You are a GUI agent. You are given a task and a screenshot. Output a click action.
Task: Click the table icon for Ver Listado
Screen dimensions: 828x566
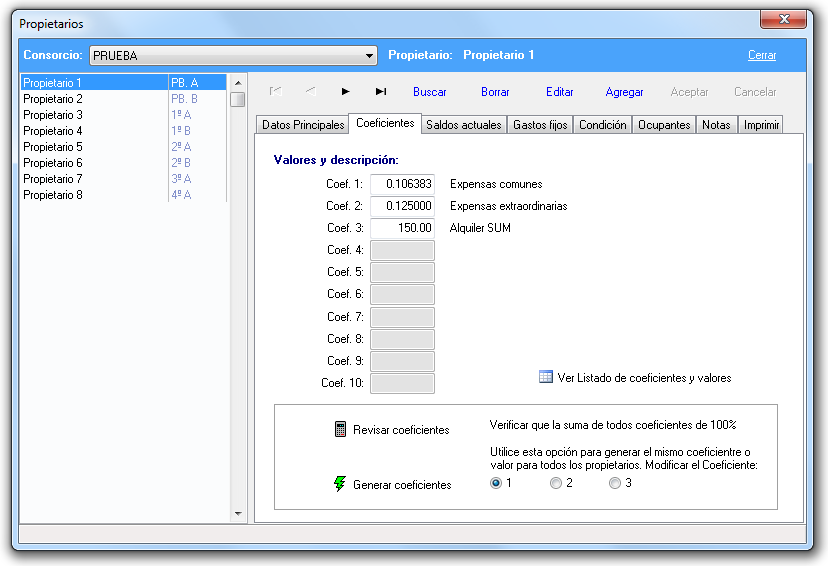click(545, 377)
